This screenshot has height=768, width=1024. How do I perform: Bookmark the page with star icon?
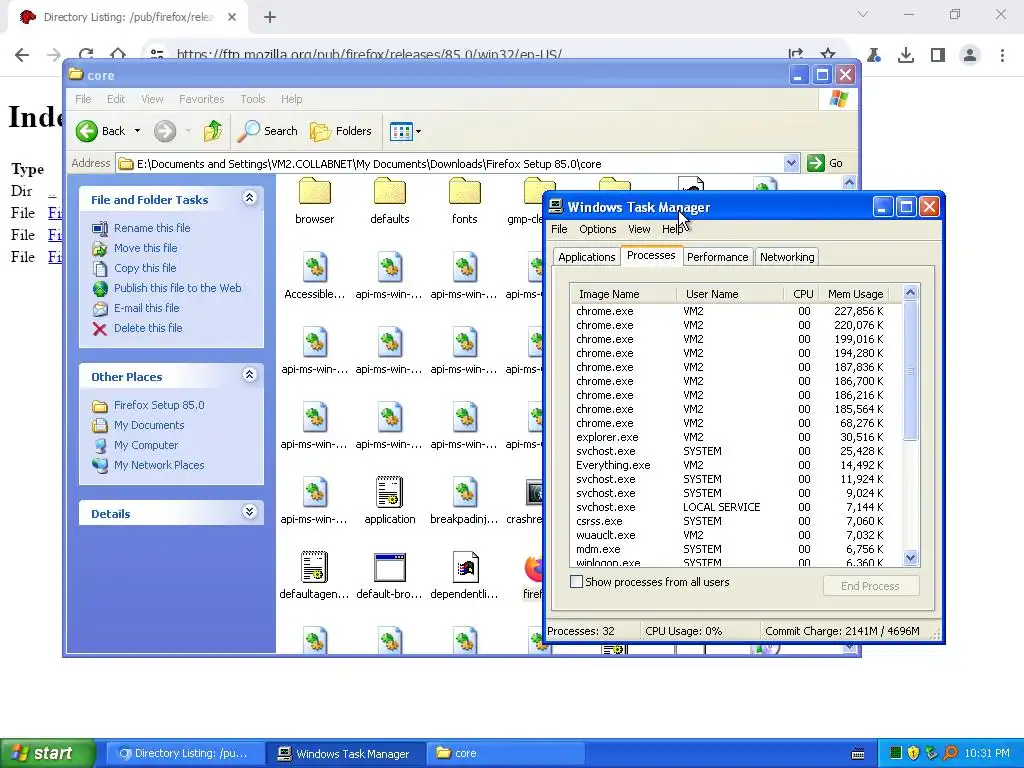point(828,55)
